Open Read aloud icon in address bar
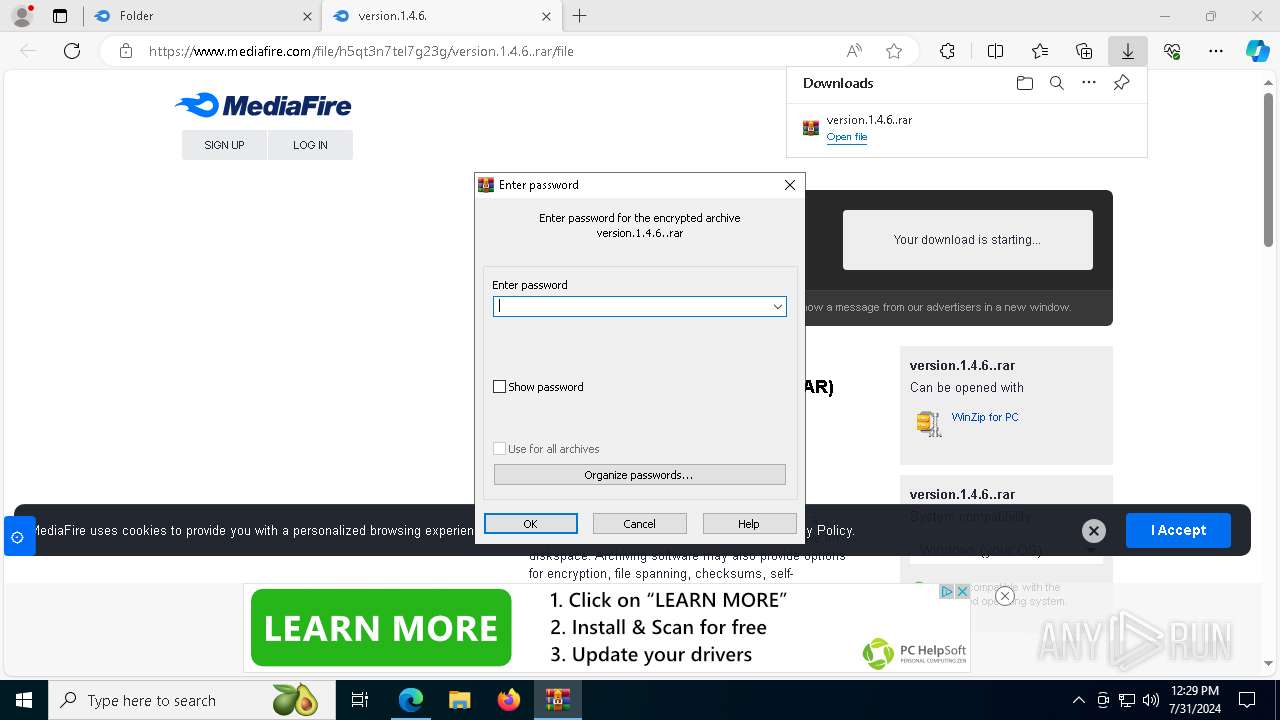 pyautogui.click(x=854, y=51)
